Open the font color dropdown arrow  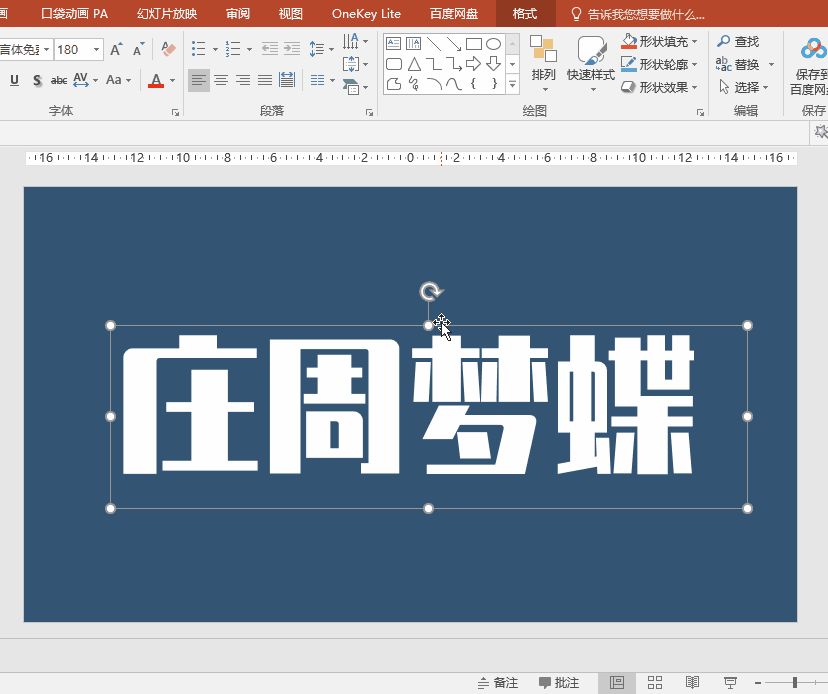coord(171,80)
